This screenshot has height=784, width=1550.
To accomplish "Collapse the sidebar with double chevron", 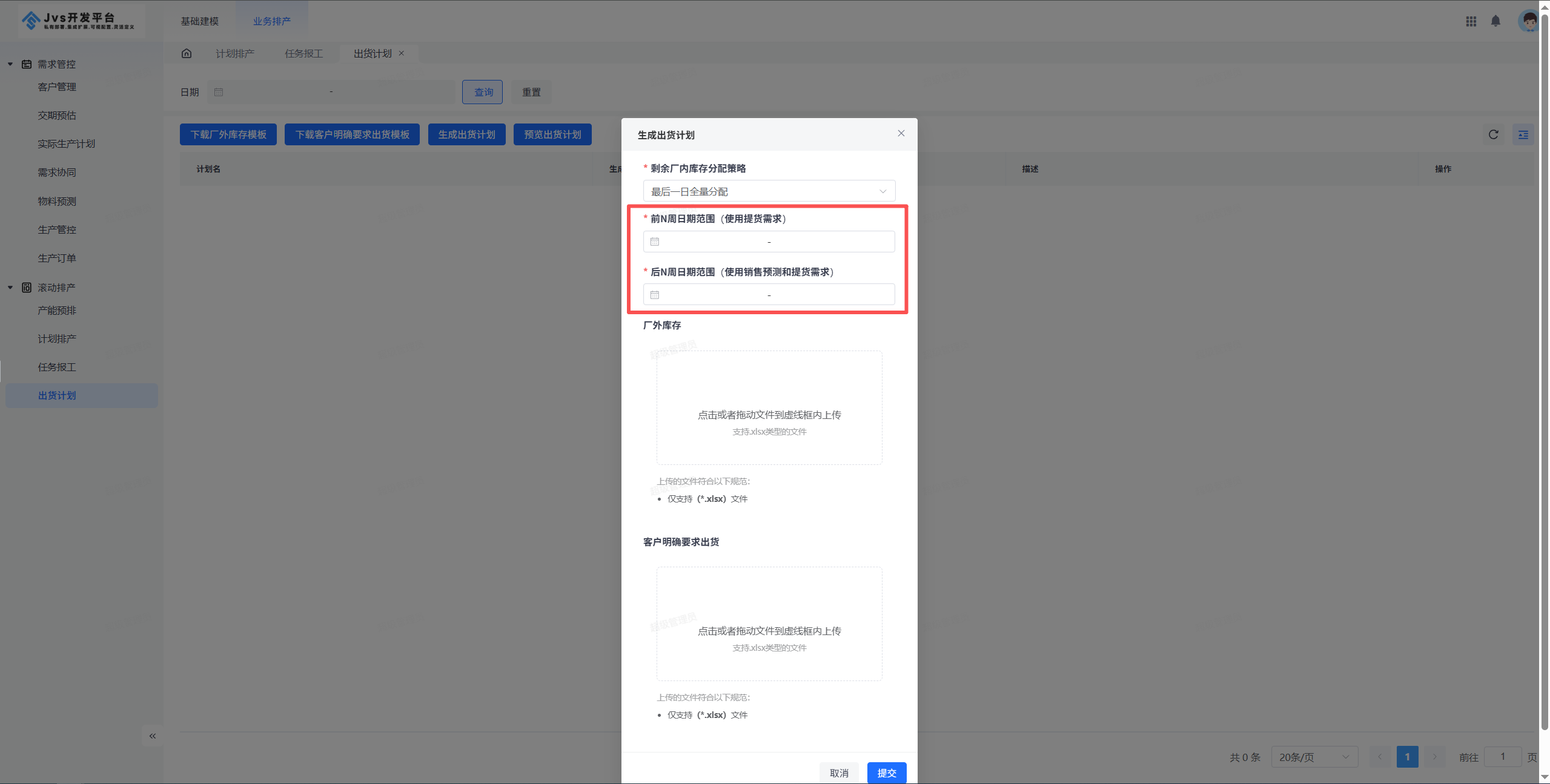I will 153,736.
